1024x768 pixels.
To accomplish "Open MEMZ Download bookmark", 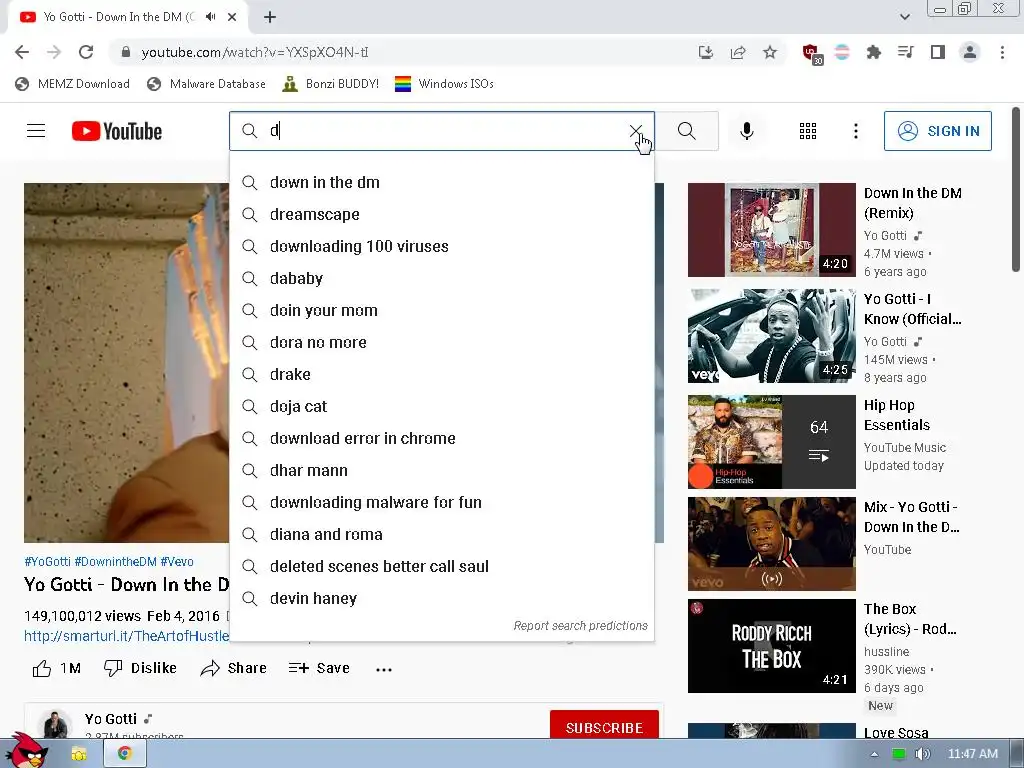I will pos(72,84).
